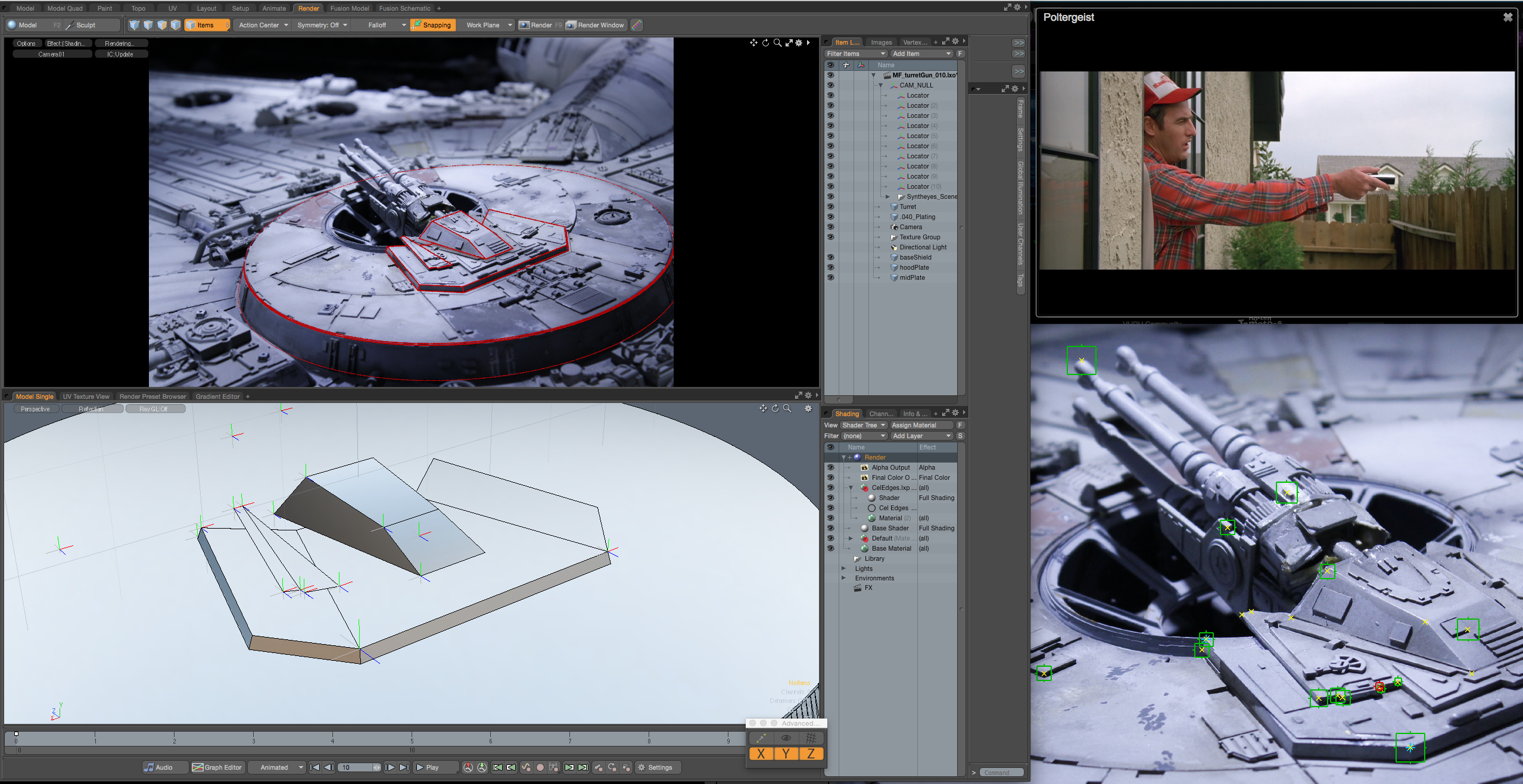Click the zoom magnifier in render preview
The height and width of the screenshot is (784, 1523).
click(777, 43)
